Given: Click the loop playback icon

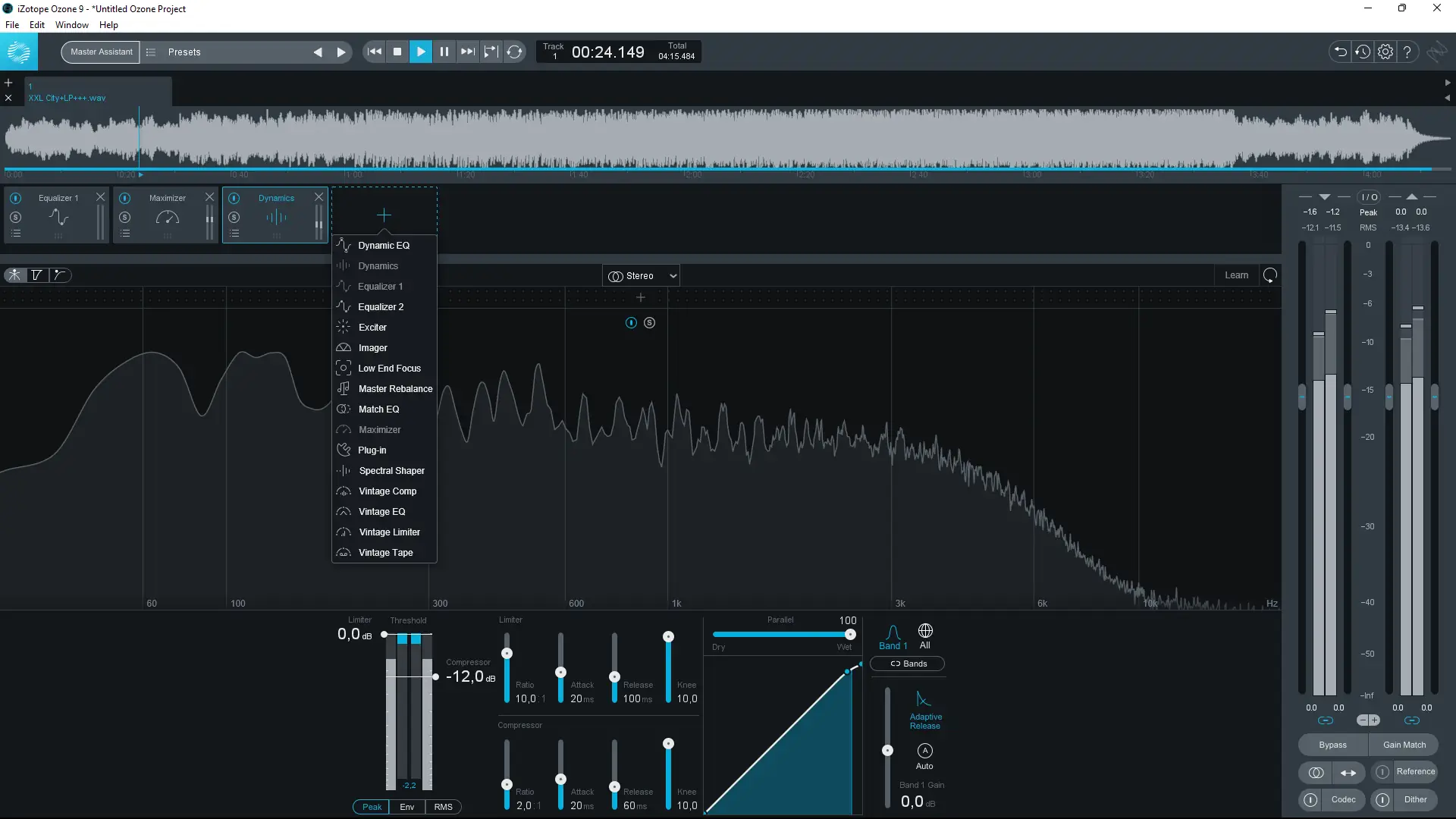Looking at the screenshot, I should point(515,52).
